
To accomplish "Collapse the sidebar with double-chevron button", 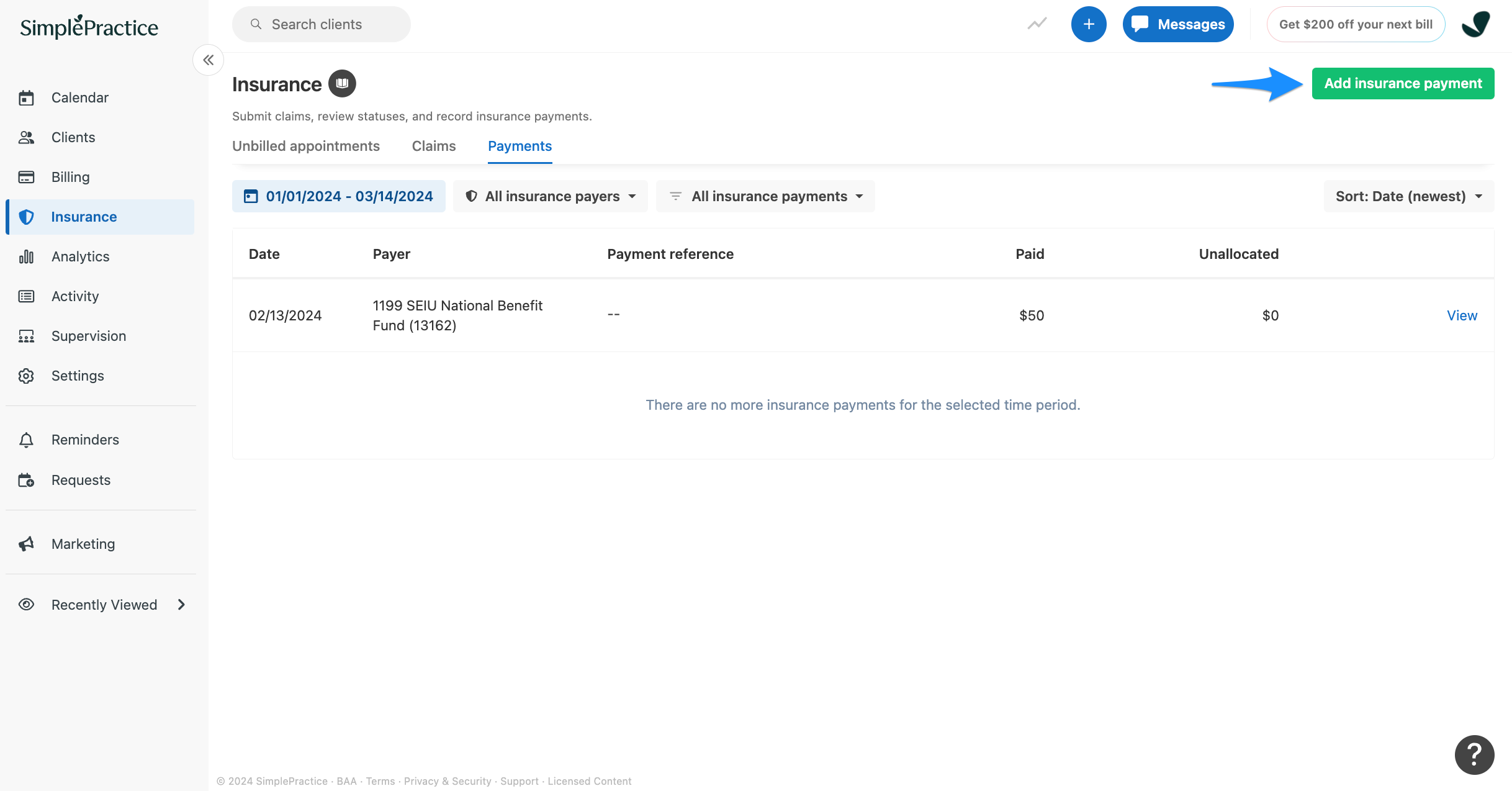I will [209, 60].
